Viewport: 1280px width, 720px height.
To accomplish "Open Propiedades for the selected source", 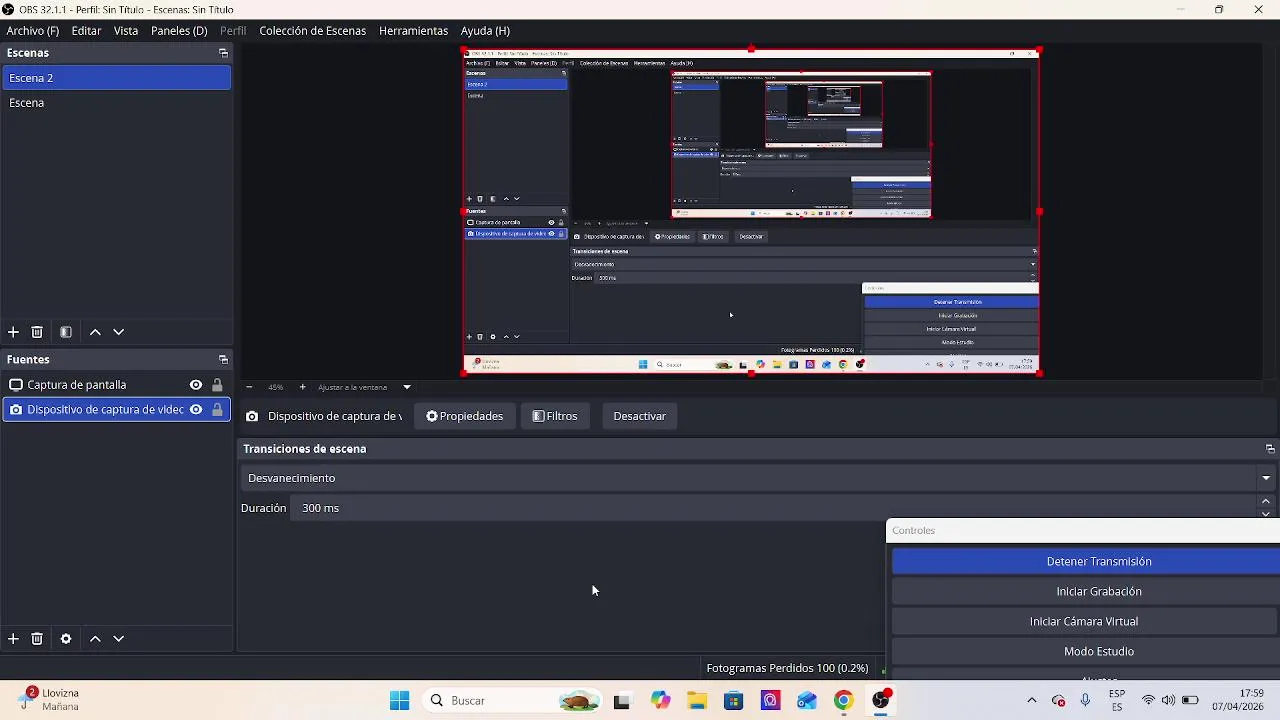I will [x=464, y=416].
